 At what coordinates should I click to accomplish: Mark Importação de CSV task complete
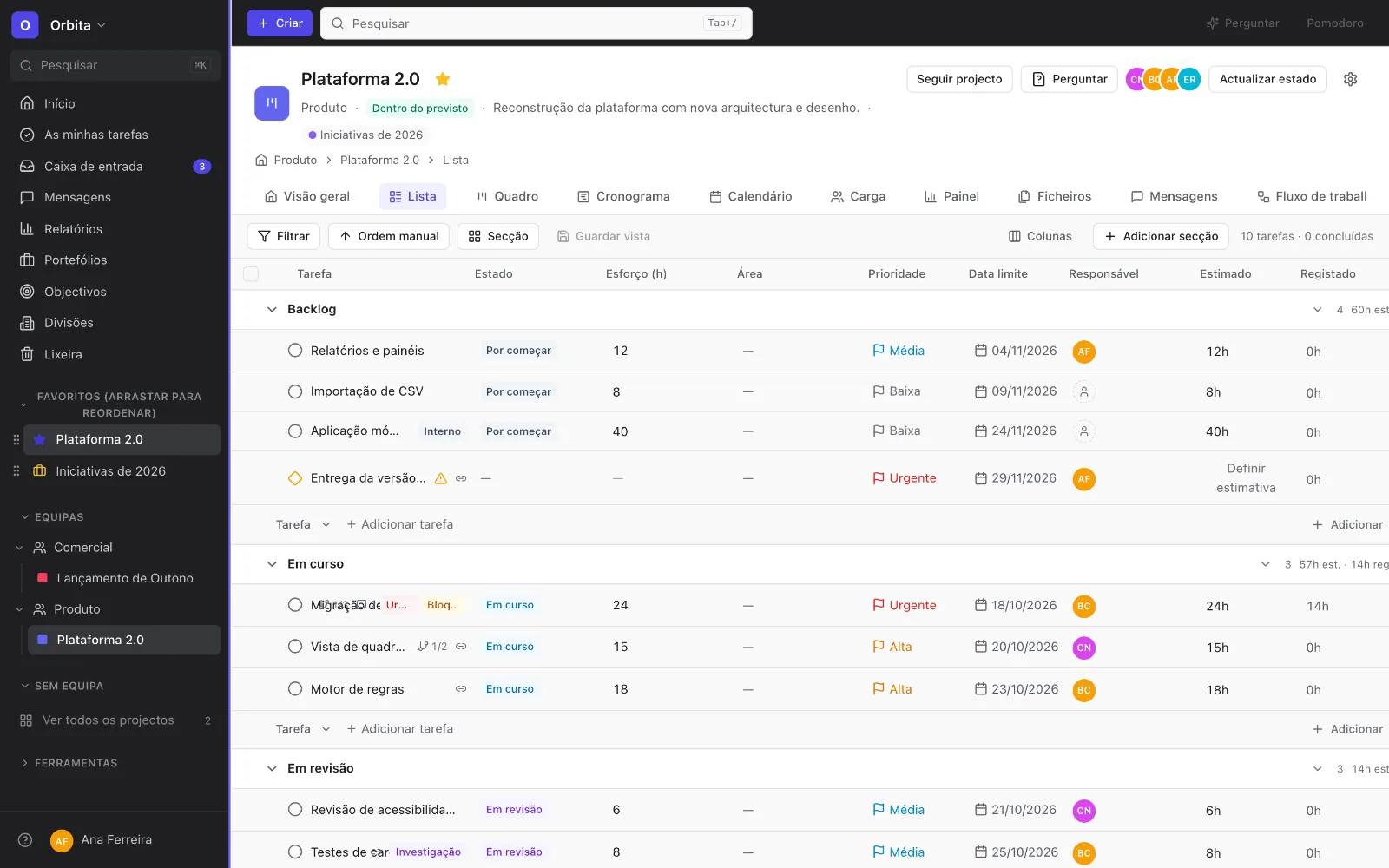(295, 391)
